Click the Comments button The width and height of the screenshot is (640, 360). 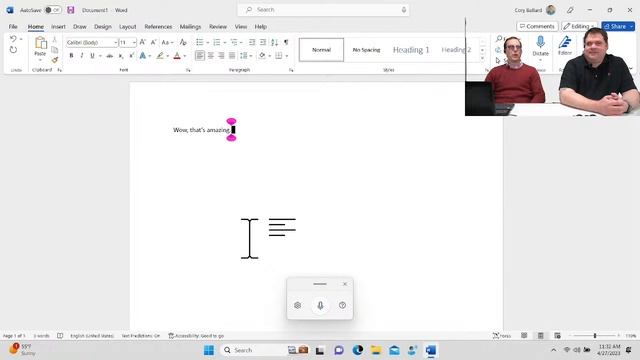[x=537, y=26]
